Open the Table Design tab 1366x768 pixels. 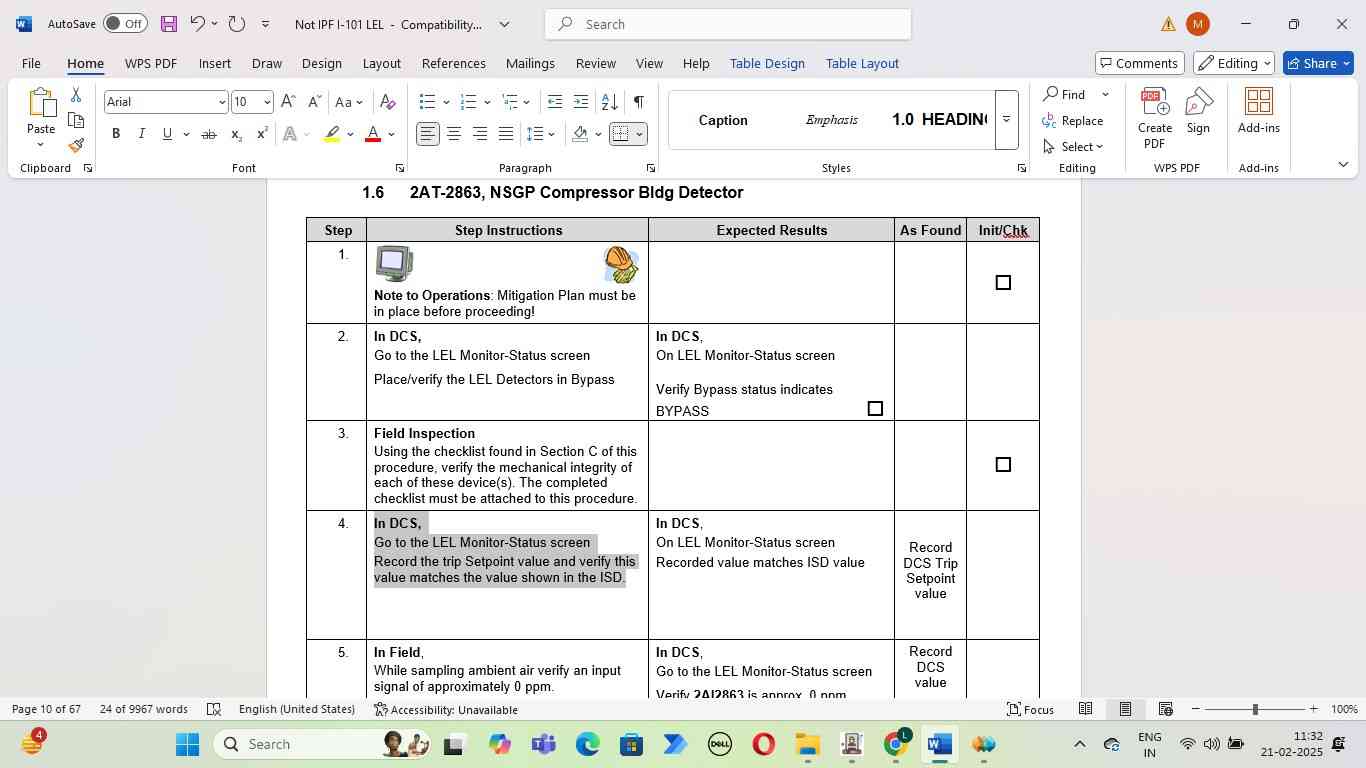click(767, 63)
